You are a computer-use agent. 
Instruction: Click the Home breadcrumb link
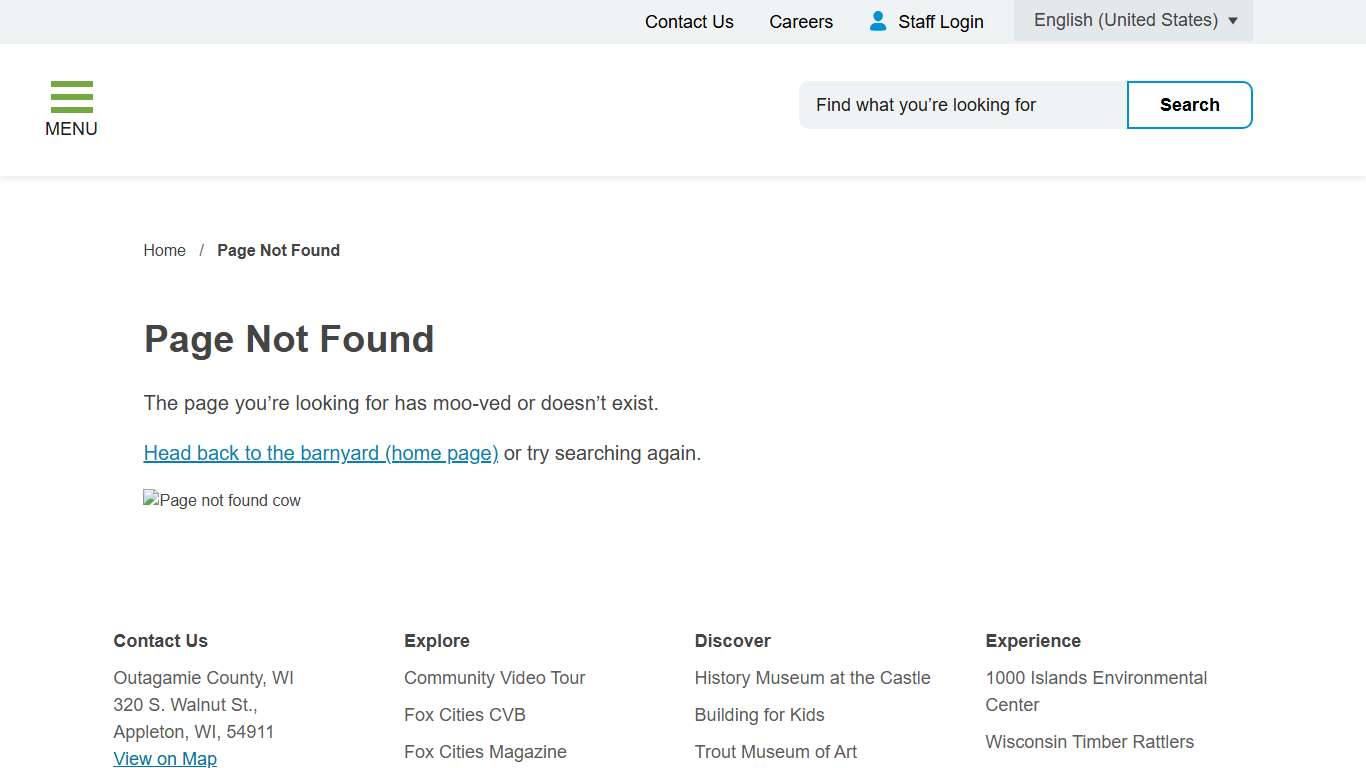tap(164, 250)
